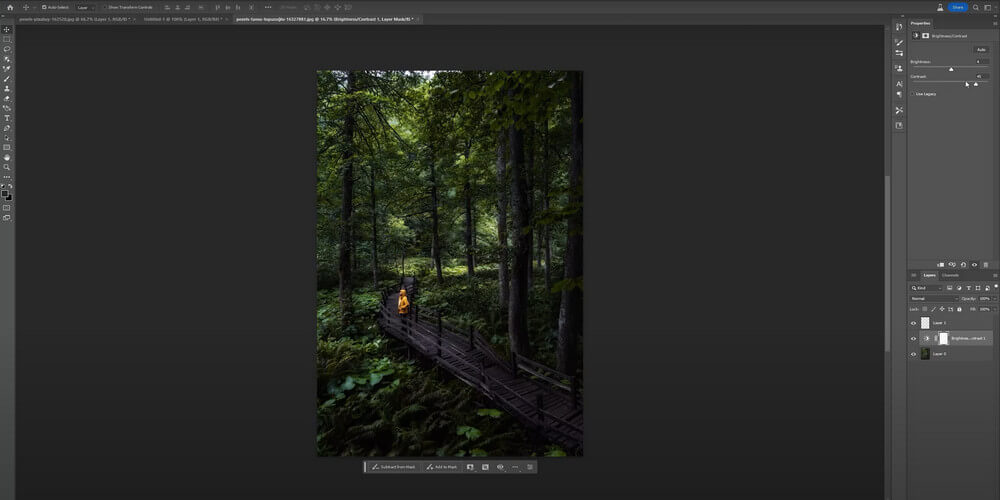This screenshot has width=1000, height=500.
Task: Select the Lasso tool
Action: coord(6,48)
